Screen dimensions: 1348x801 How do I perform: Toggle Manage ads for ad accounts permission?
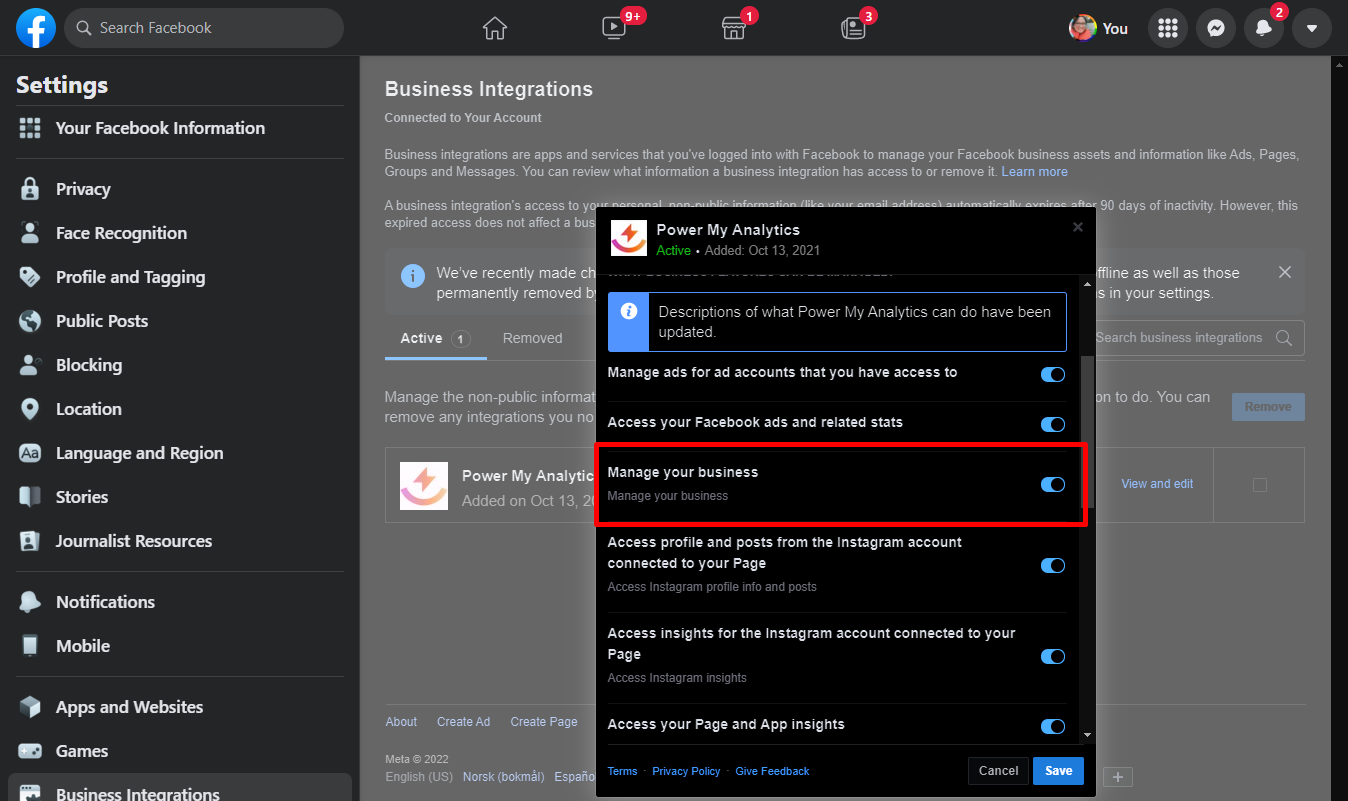point(1052,374)
